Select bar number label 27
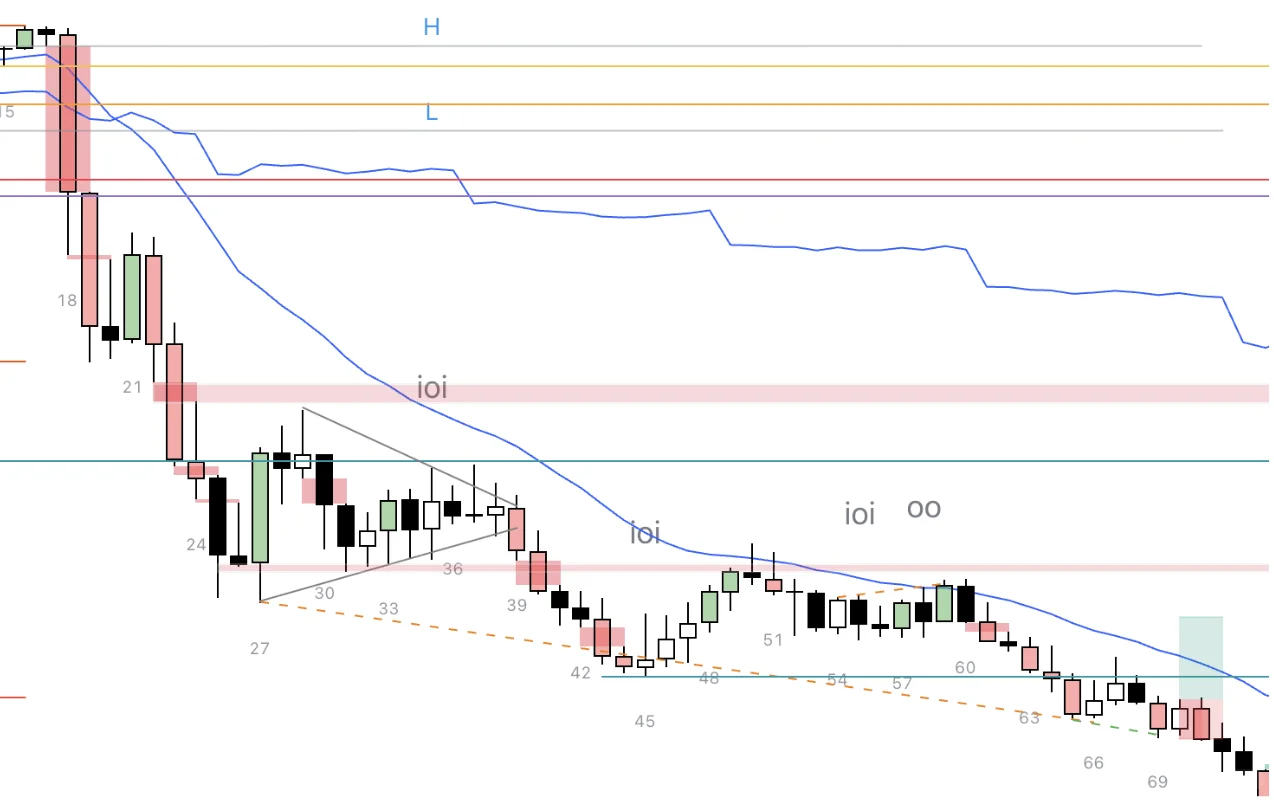The image size is (1274, 800). coord(260,648)
